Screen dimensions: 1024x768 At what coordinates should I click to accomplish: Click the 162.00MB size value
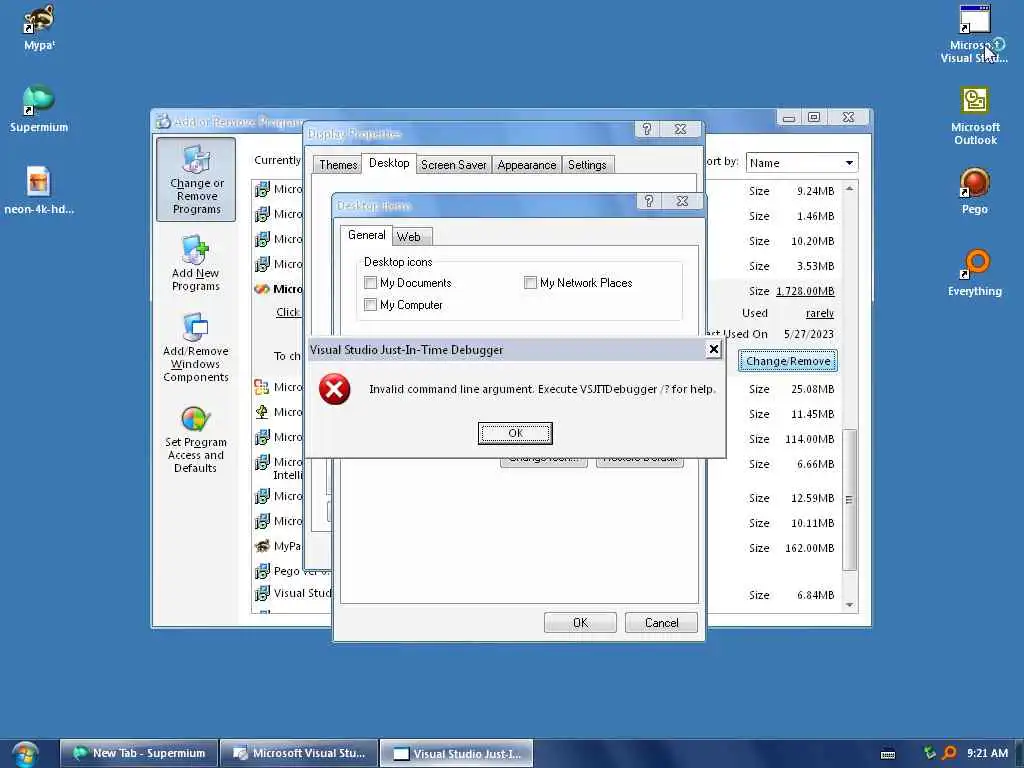(810, 548)
